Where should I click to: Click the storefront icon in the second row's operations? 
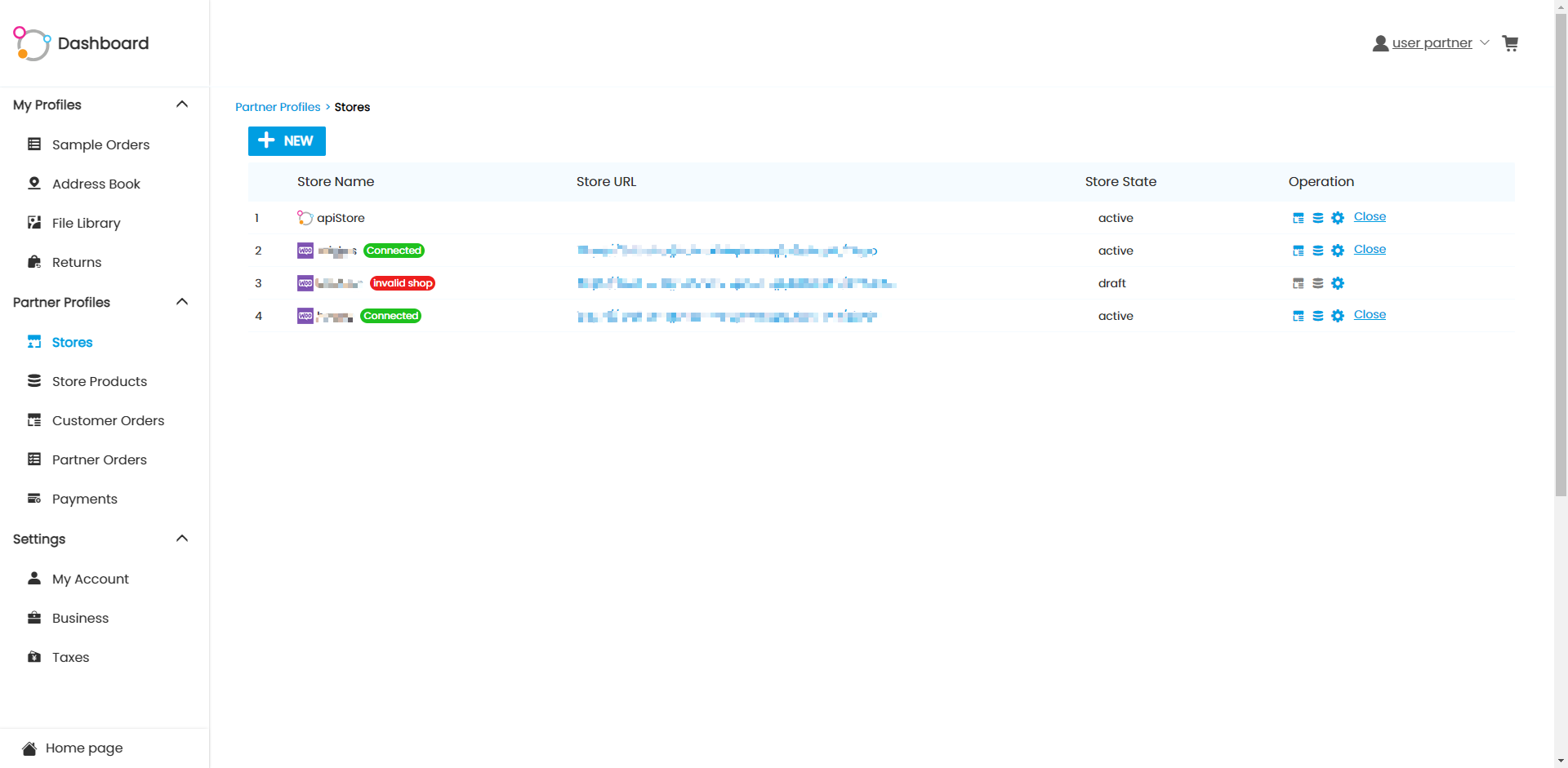click(1298, 251)
